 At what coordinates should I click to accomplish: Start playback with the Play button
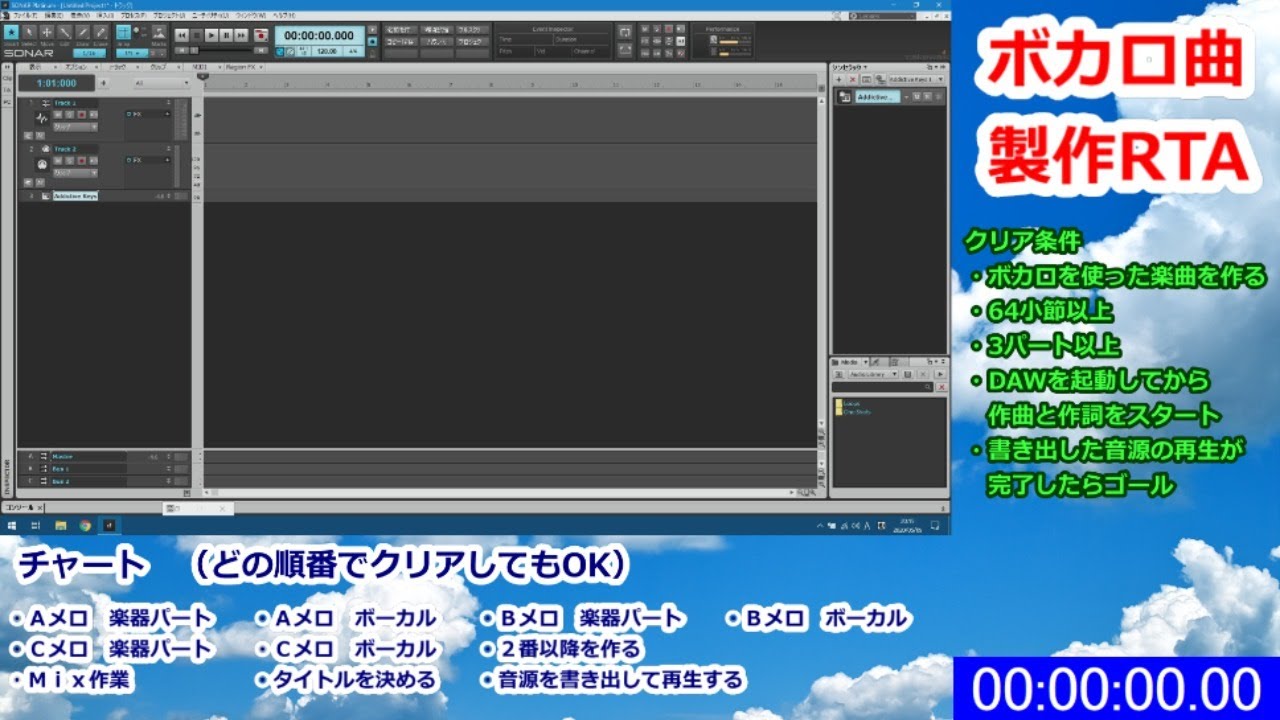click(211, 35)
